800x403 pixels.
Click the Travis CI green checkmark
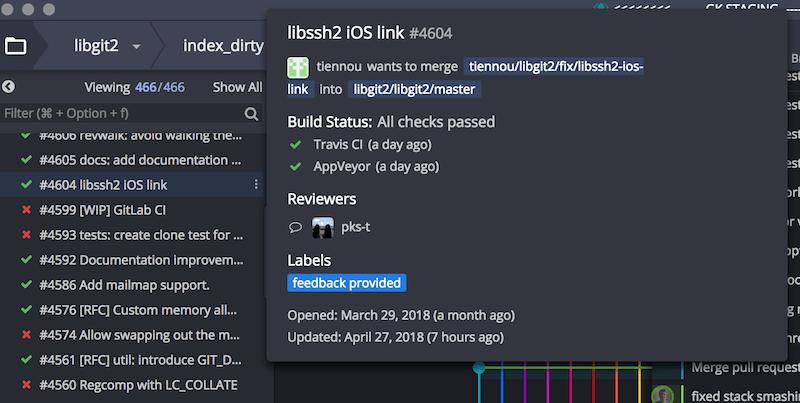click(x=295, y=145)
